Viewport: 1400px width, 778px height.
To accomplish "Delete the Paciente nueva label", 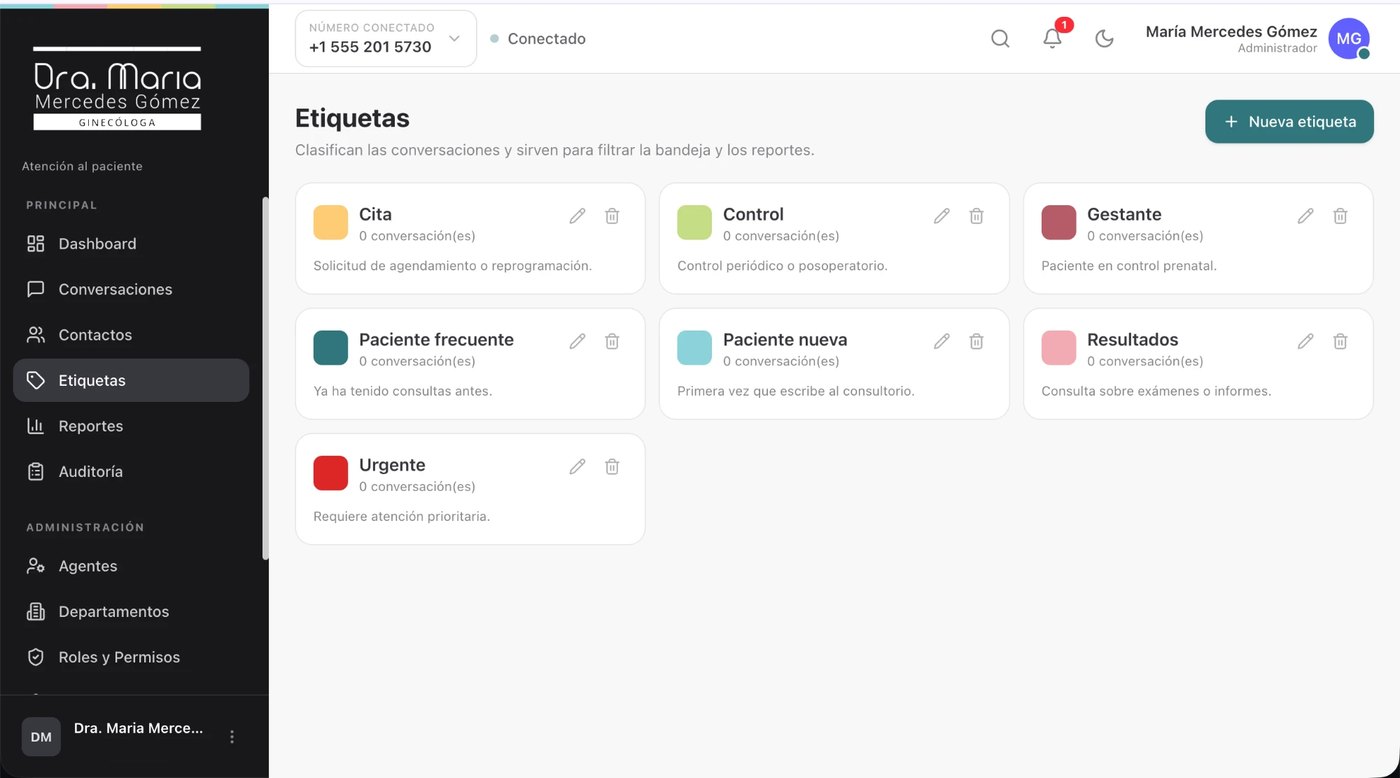I will pyautogui.click(x=976, y=341).
